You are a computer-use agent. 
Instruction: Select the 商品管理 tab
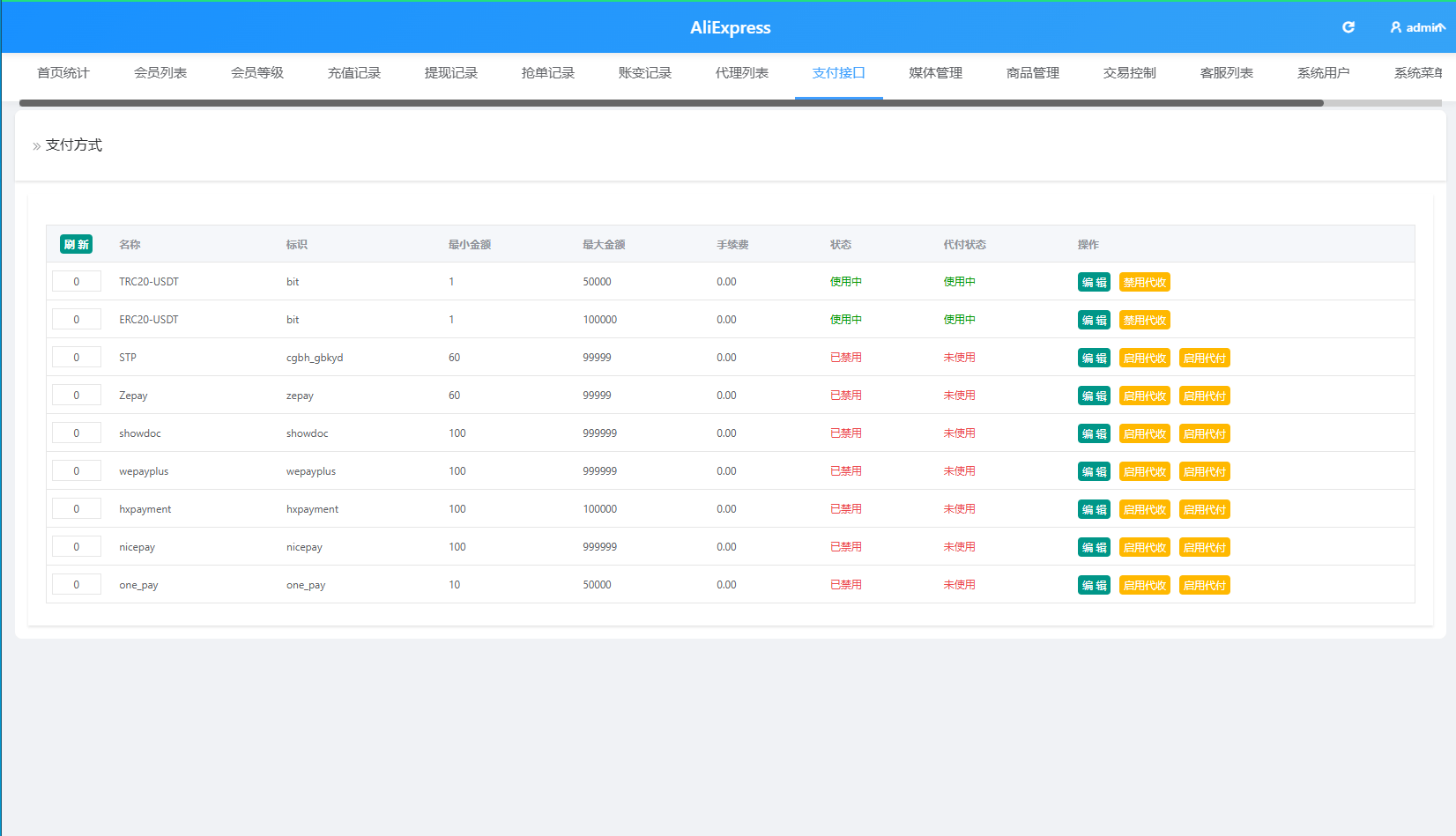coord(1033,73)
